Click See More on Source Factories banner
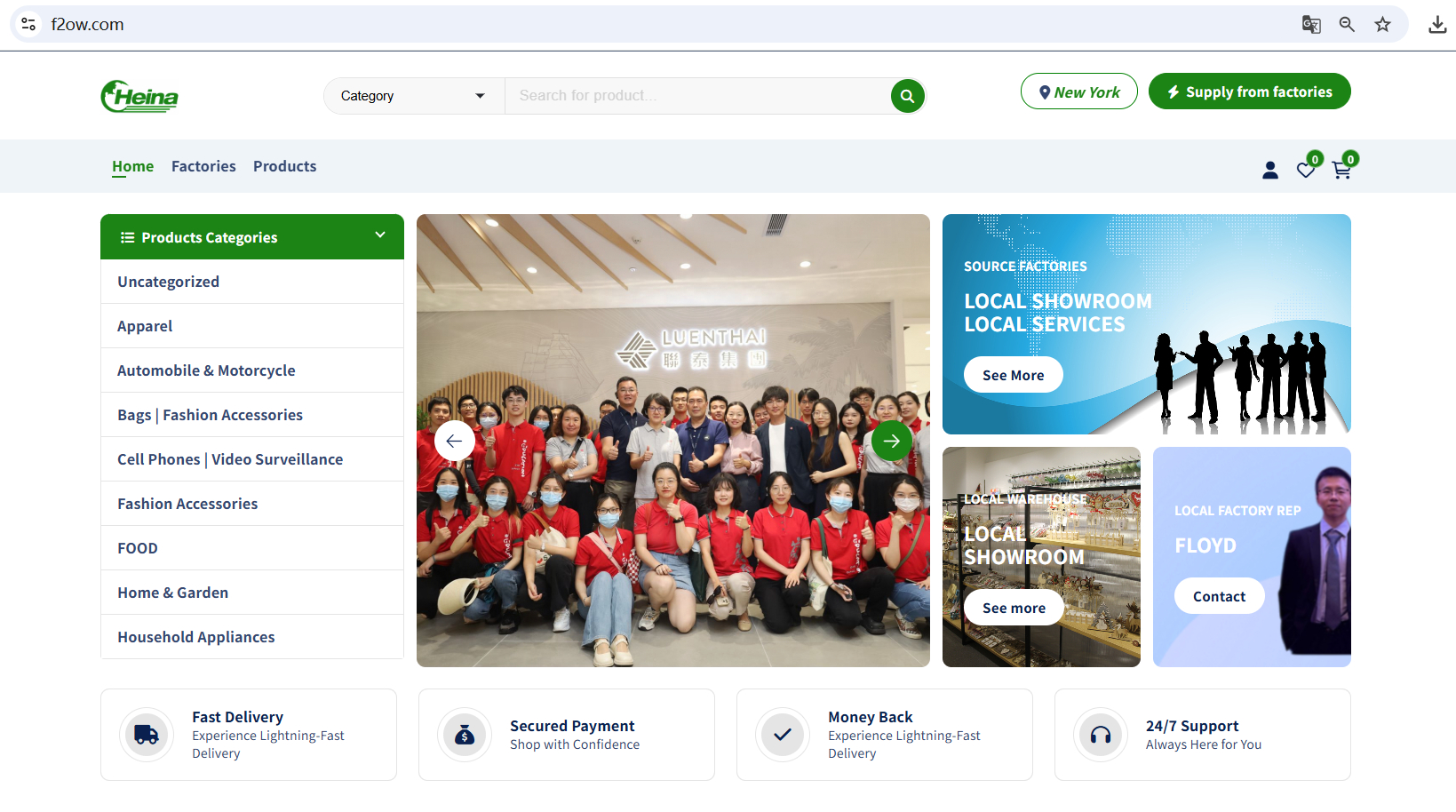Image resolution: width=1456 pixels, height=812 pixels. 1013,375
